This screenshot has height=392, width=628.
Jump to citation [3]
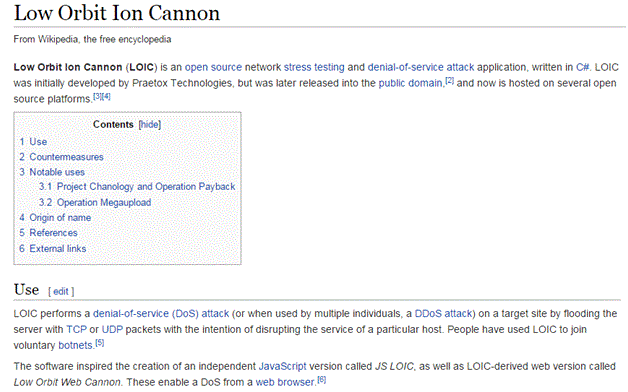[97, 96]
